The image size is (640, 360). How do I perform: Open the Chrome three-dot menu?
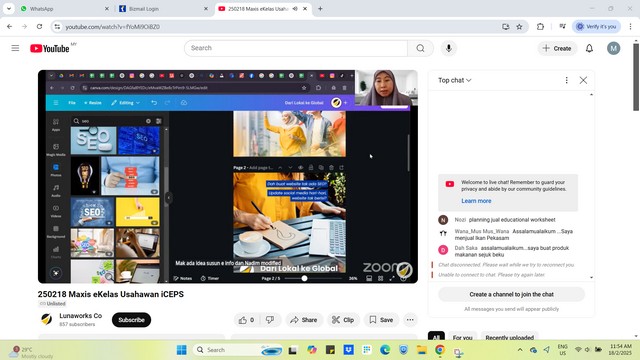click(630, 27)
